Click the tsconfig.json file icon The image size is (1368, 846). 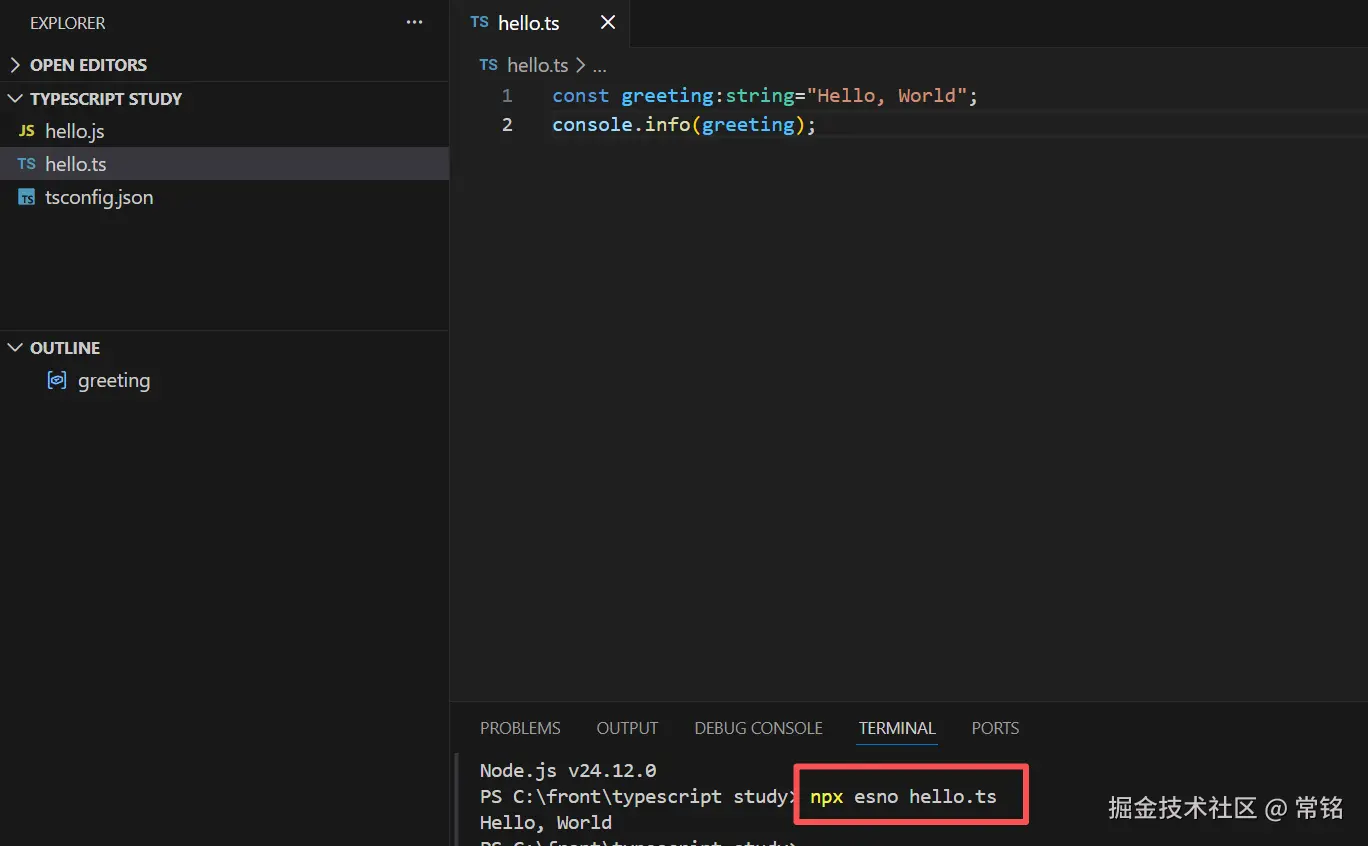coord(27,198)
